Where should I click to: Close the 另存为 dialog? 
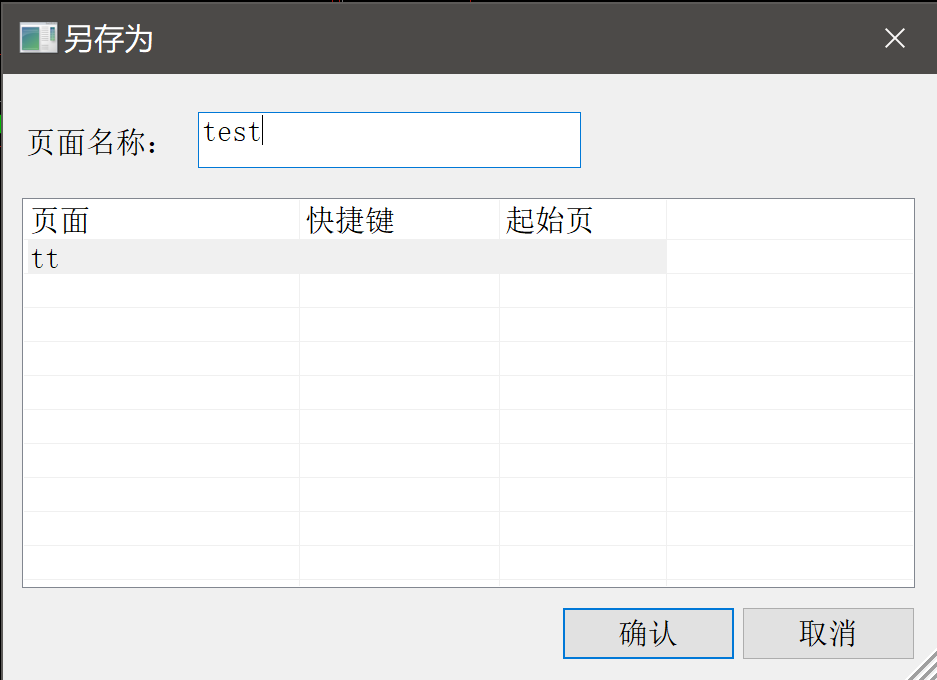click(x=895, y=38)
